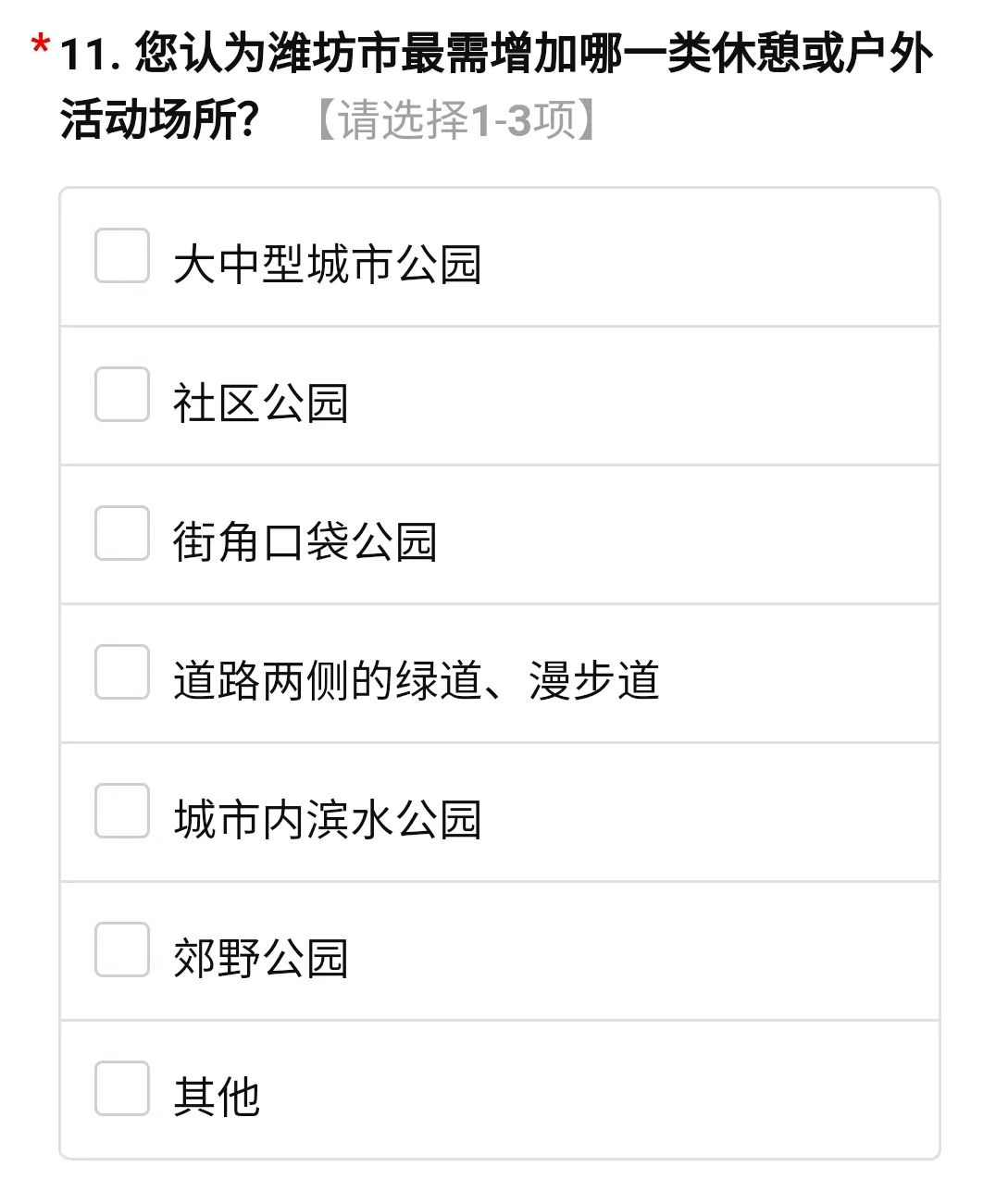Click the 【请选择1-3项】 hint text

(x=454, y=121)
